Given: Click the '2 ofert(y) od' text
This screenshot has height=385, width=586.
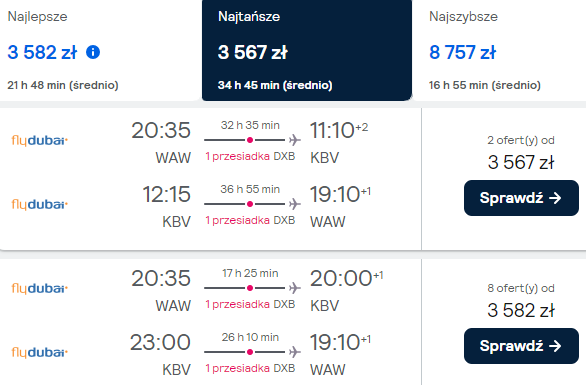Looking at the screenshot, I should (521, 140).
